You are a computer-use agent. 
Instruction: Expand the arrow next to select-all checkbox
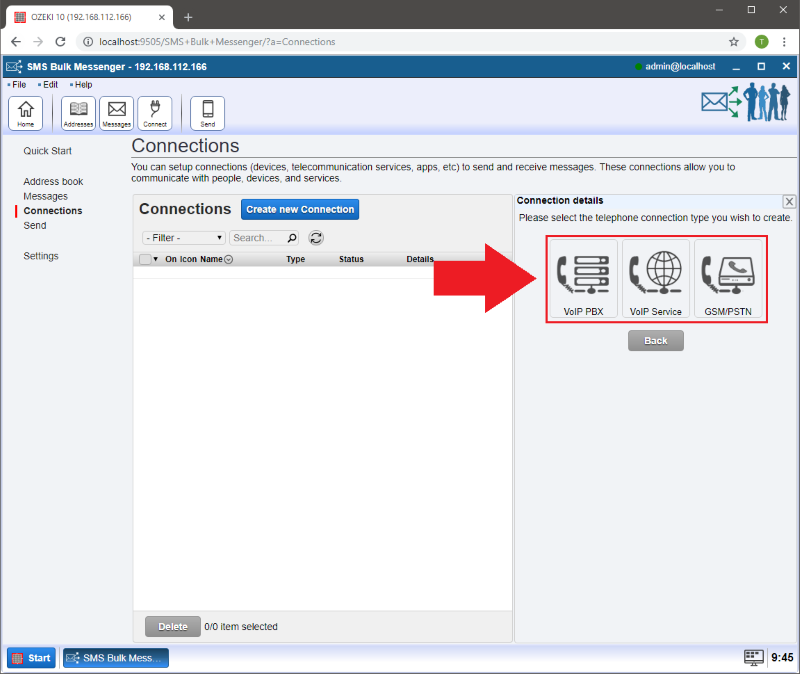[156, 259]
